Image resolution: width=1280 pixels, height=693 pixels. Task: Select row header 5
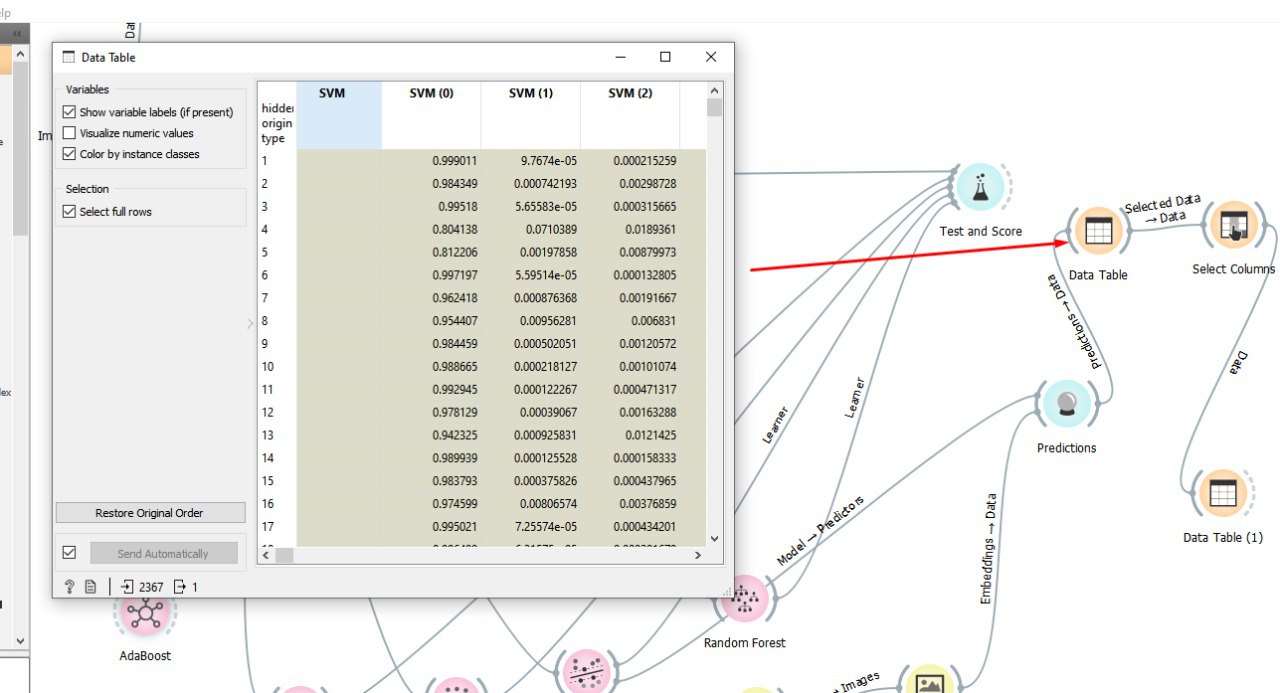pos(277,252)
